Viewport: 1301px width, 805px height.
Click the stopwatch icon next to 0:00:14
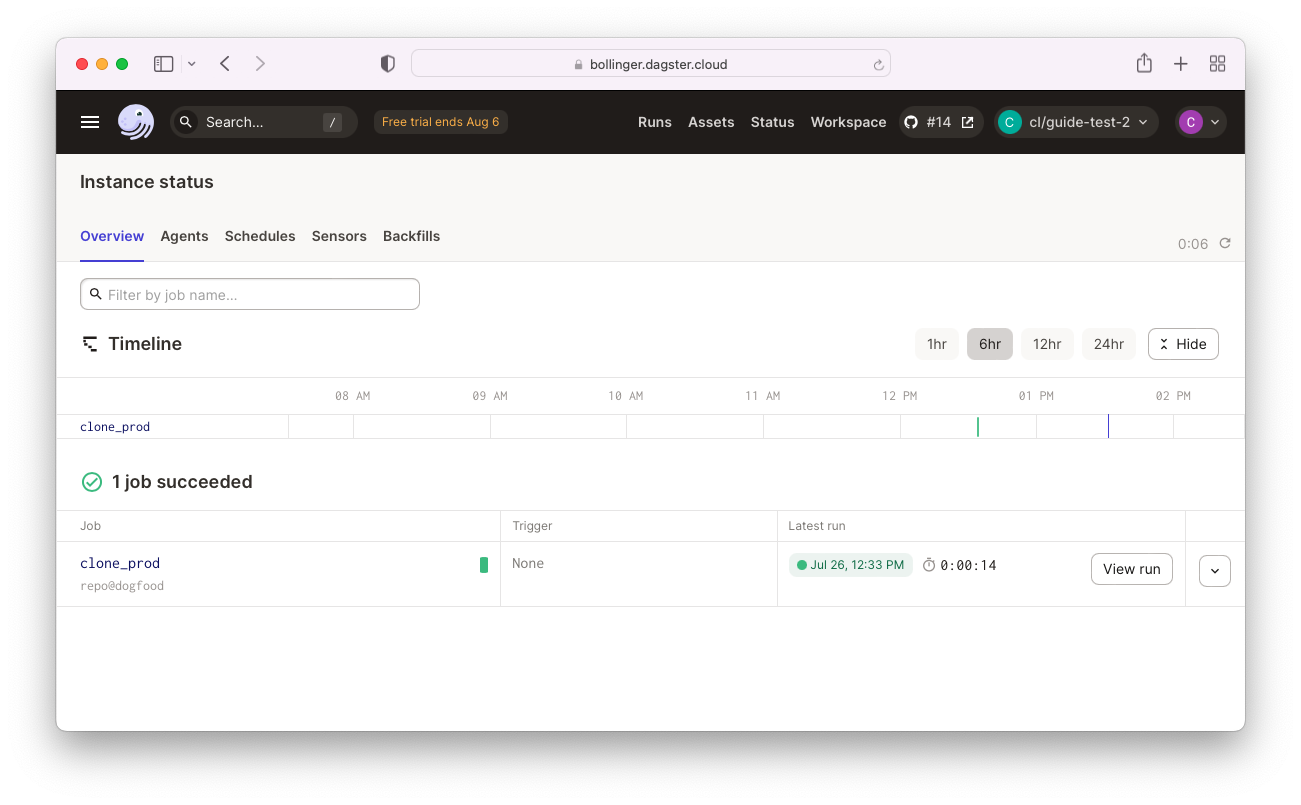pos(928,564)
